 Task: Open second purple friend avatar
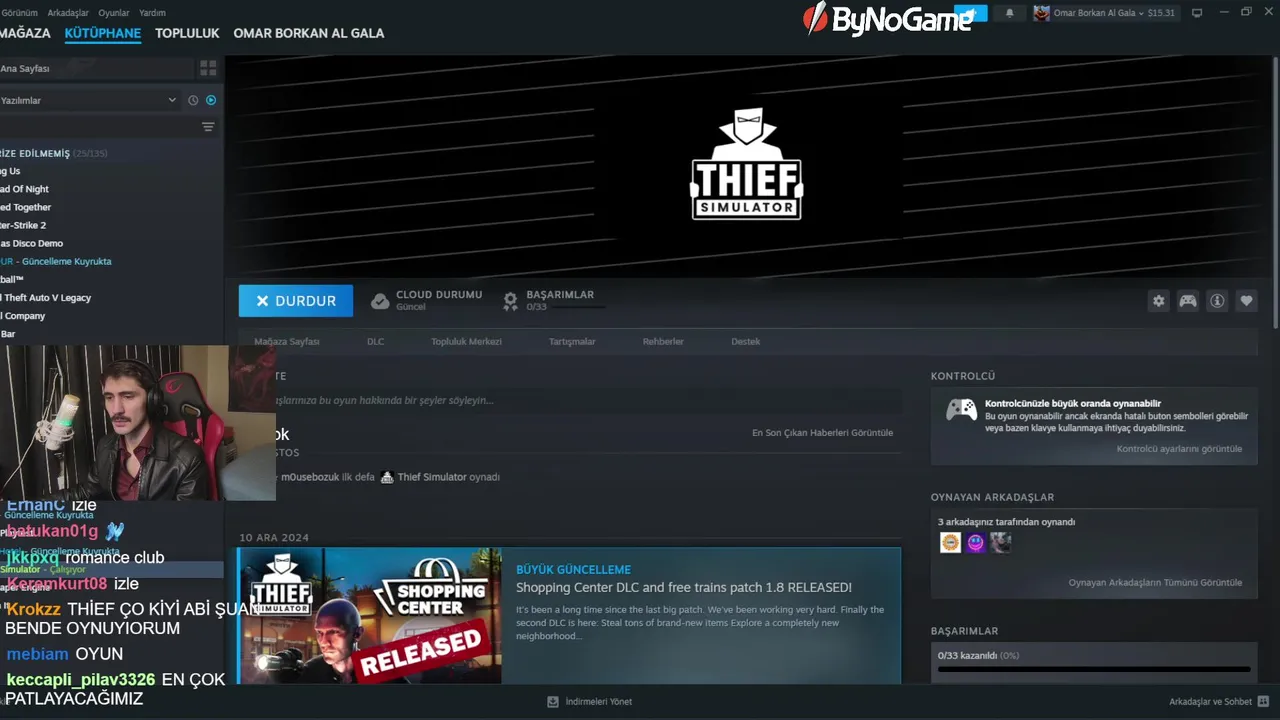[x=976, y=543]
